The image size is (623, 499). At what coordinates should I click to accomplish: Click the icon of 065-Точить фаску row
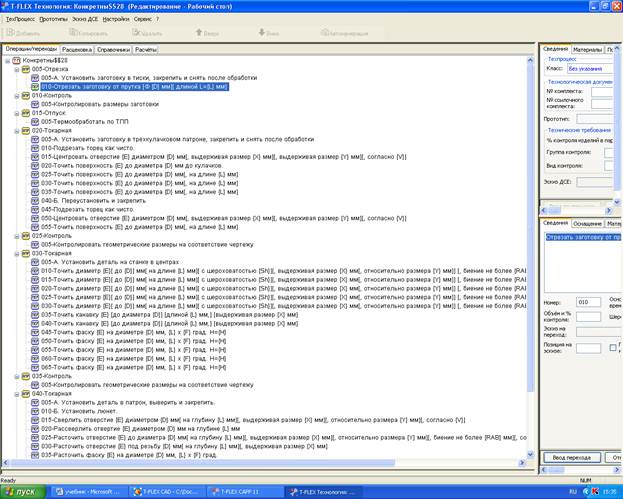(x=35, y=367)
